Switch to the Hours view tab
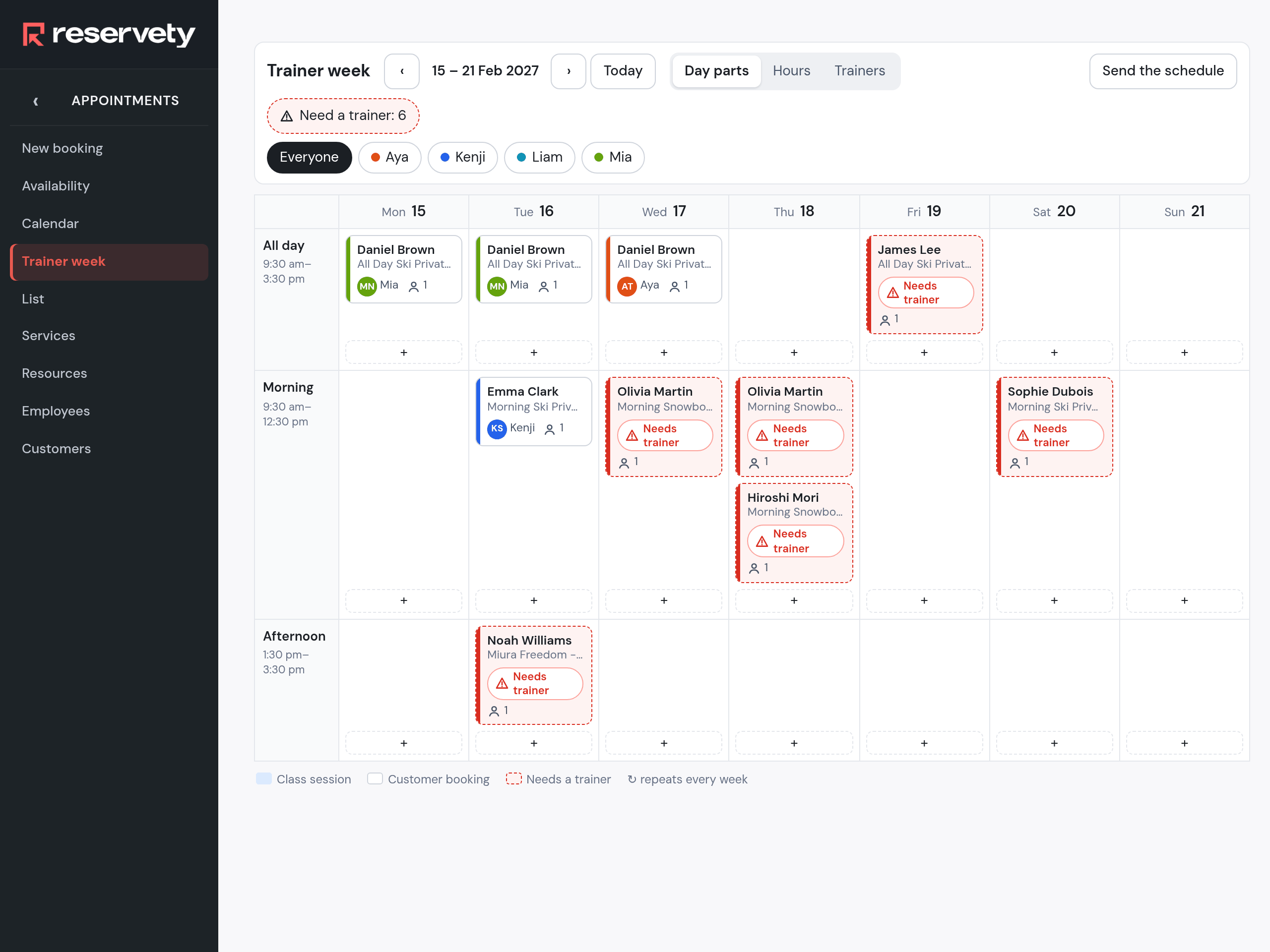The image size is (1270, 952). click(x=791, y=71)
